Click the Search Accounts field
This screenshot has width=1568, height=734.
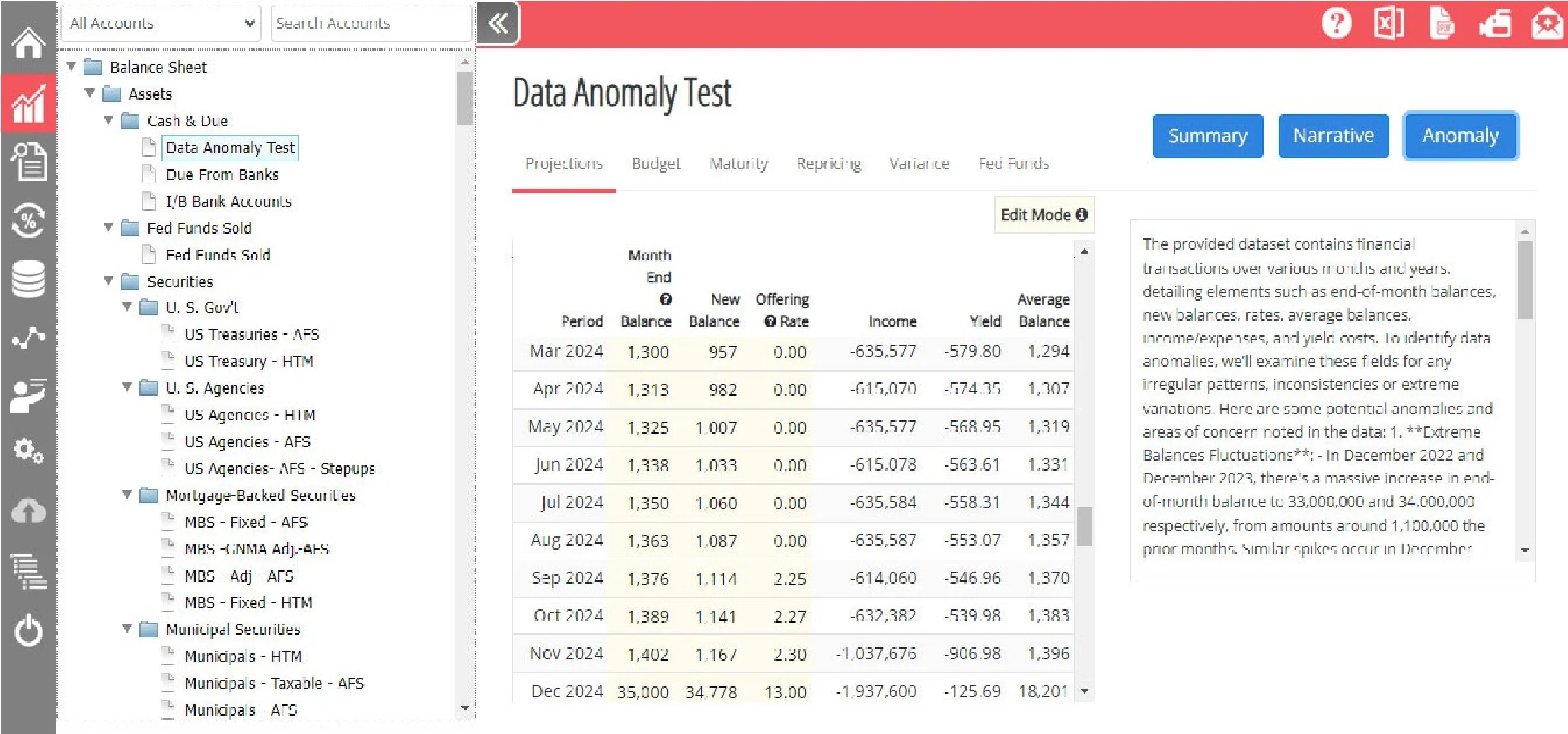[371, 24]
